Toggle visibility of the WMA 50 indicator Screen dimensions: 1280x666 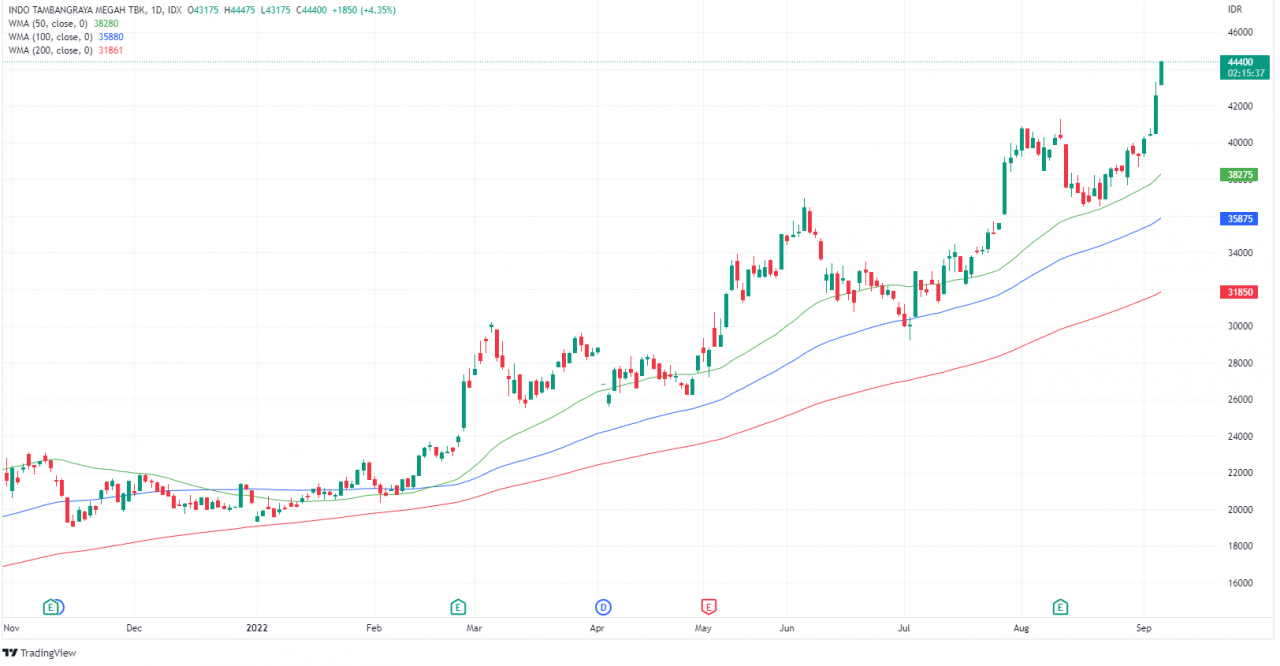coord(48,21)
